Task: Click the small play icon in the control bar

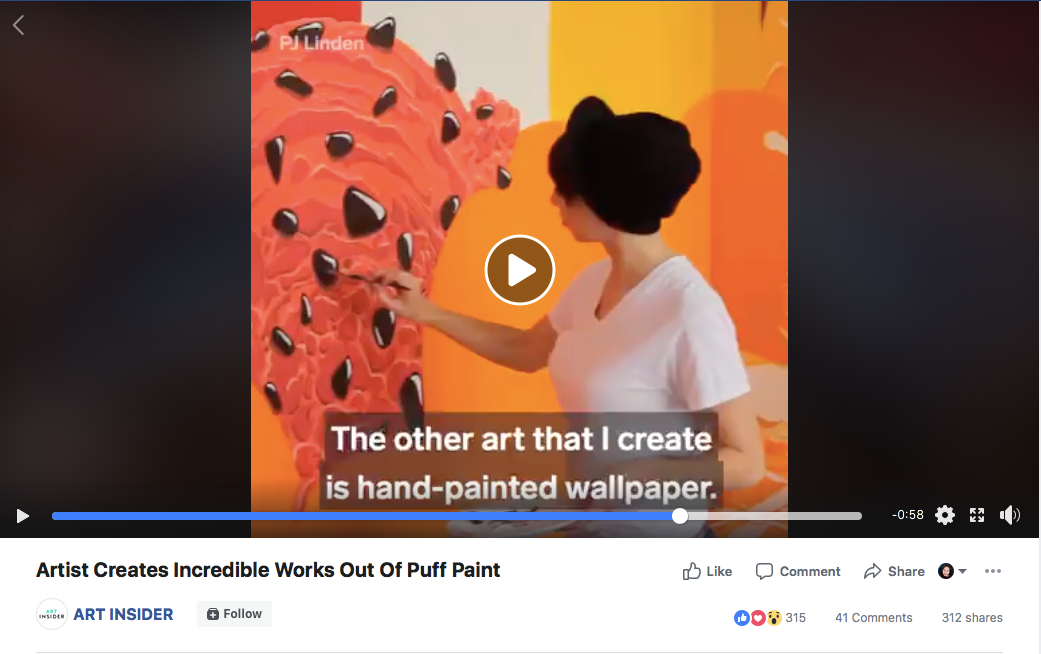Action: tap(23, 516)
